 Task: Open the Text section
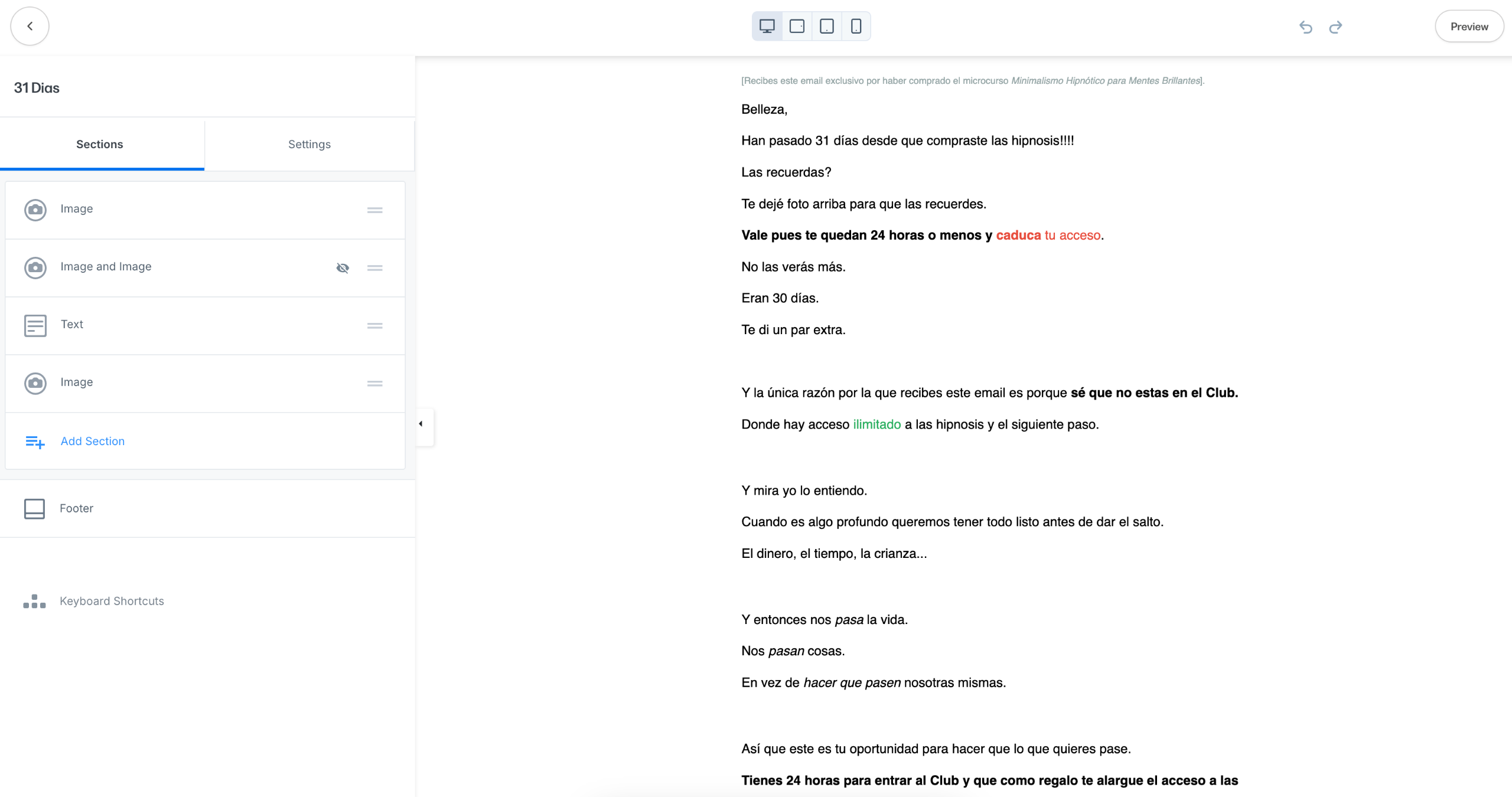pos(72,324)
